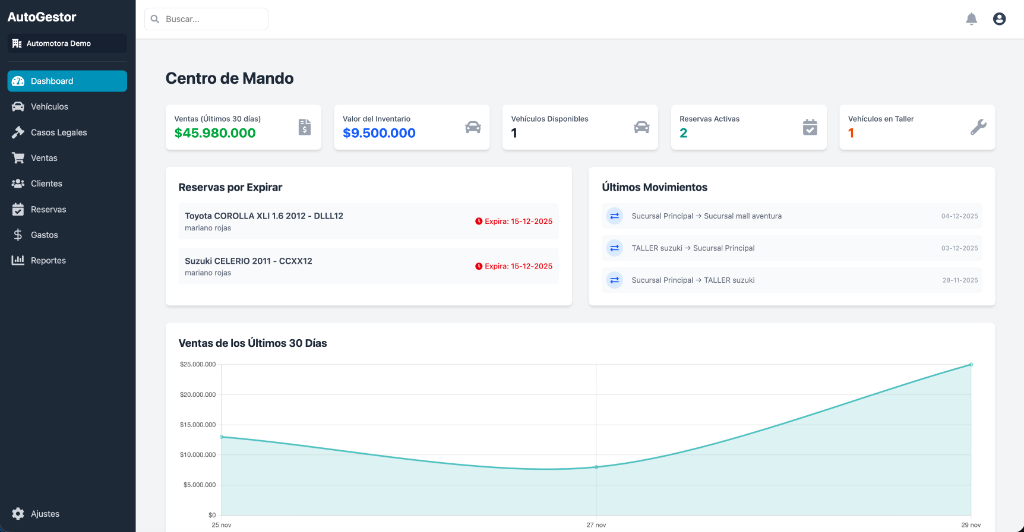Open the Vehículos section in sidebar

(49, 107)
